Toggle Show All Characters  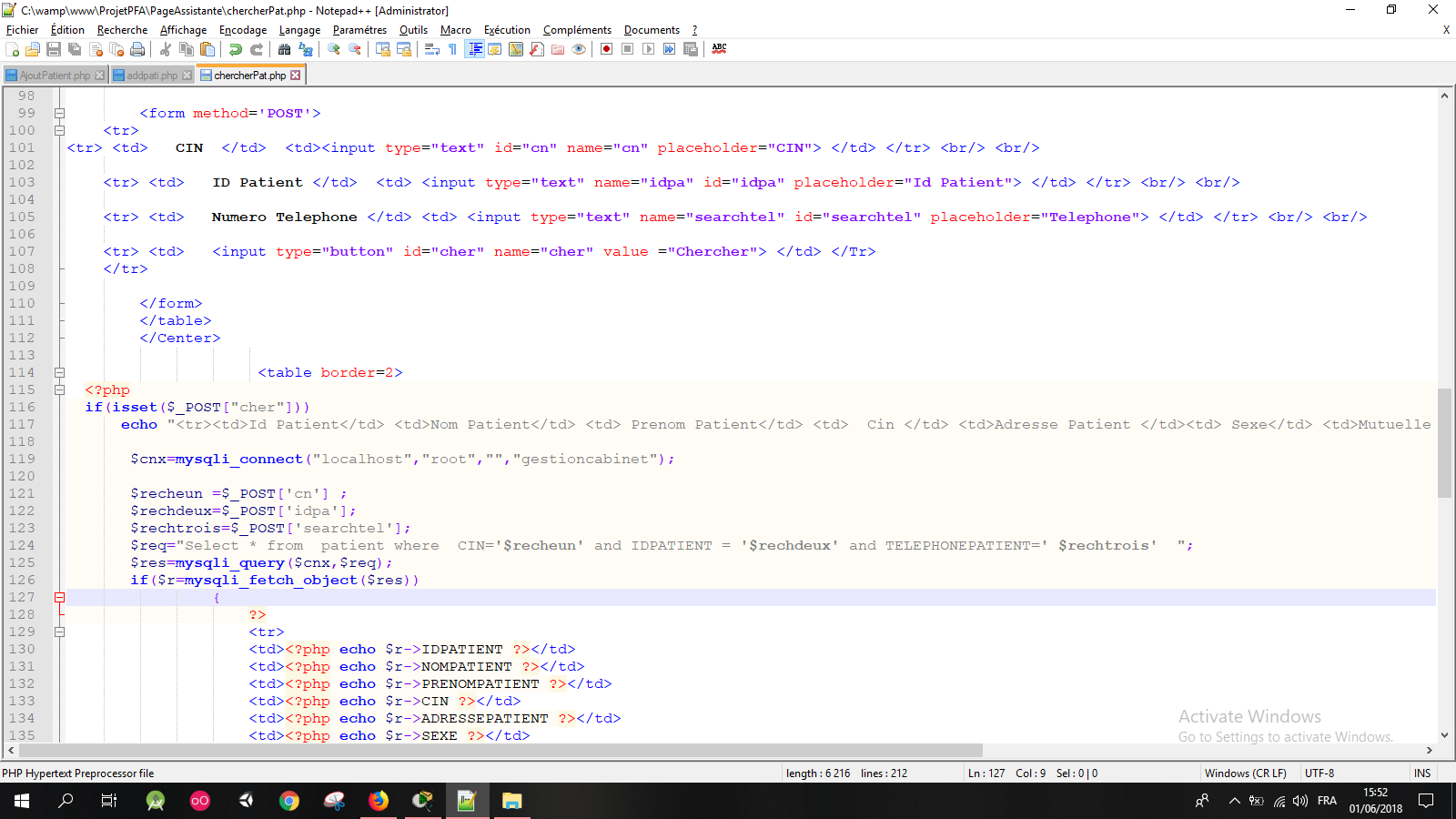pyautogui.click(x=451, y=49)
